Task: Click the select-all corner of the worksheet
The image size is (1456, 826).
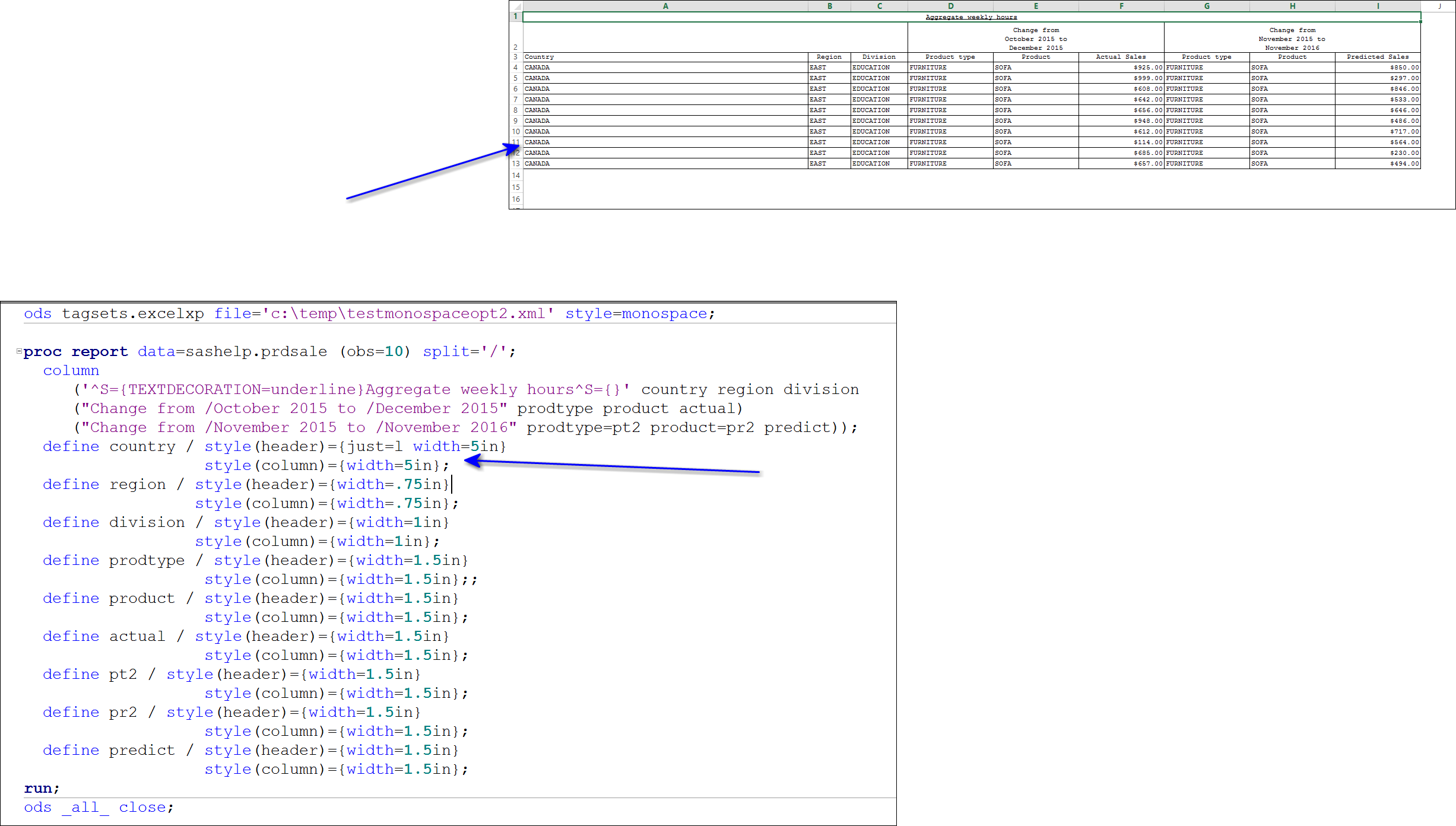Action: point(514,7)
